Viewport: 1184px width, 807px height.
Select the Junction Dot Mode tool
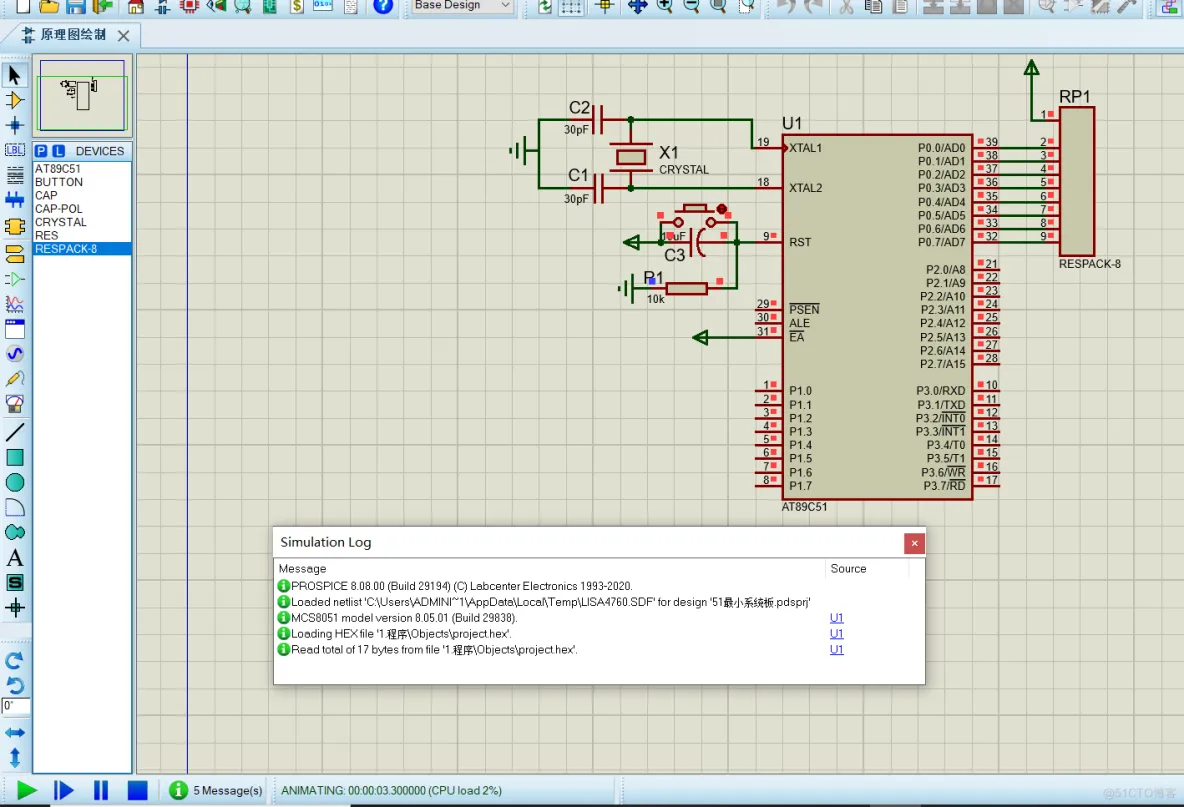click(x=14, y=125)
